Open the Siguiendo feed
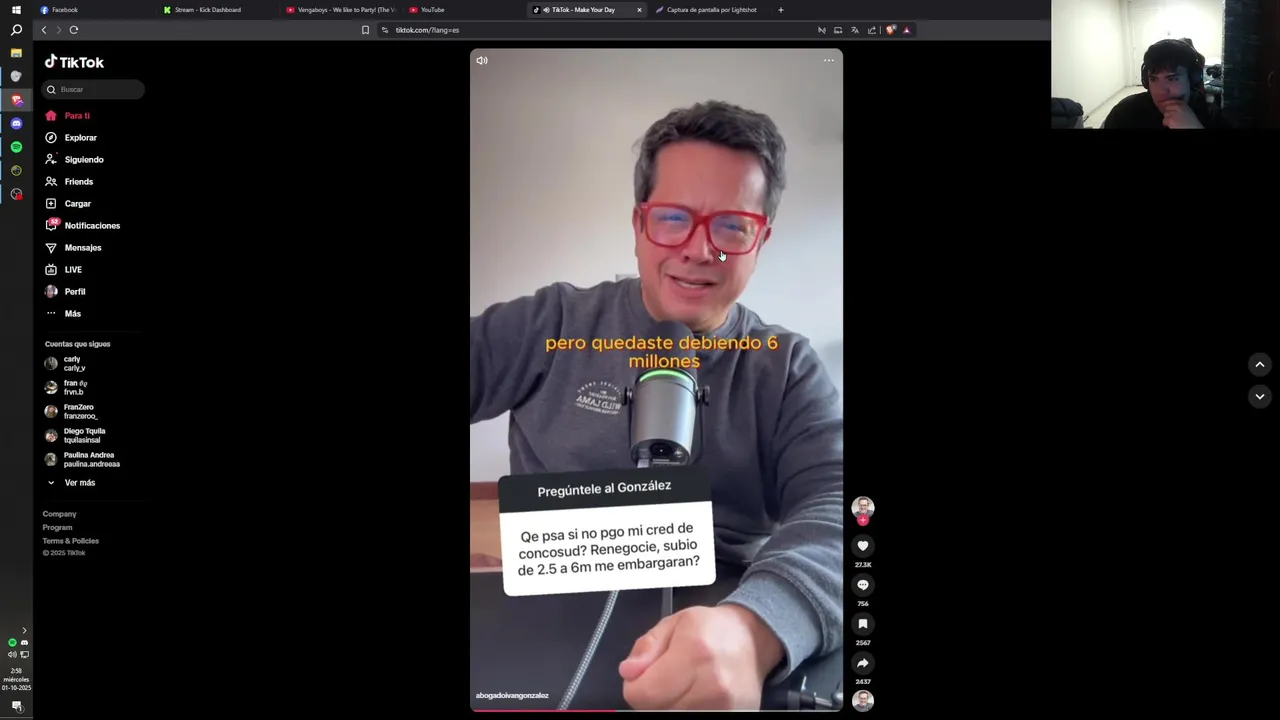The height and width of the screenshot is (720, 1280). [x=74, y=160]
